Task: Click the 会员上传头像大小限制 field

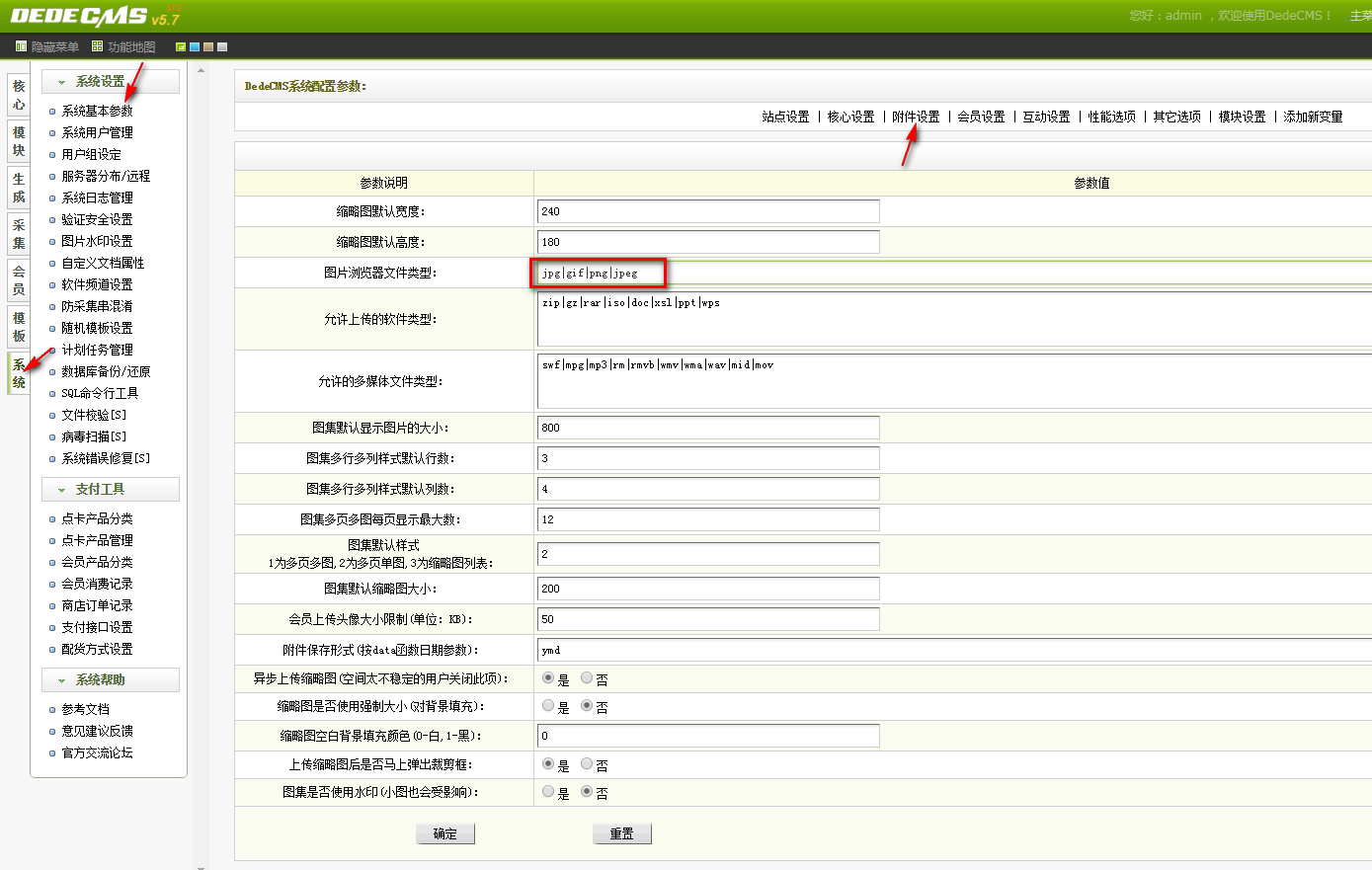Action: click(x=708, y=619)
